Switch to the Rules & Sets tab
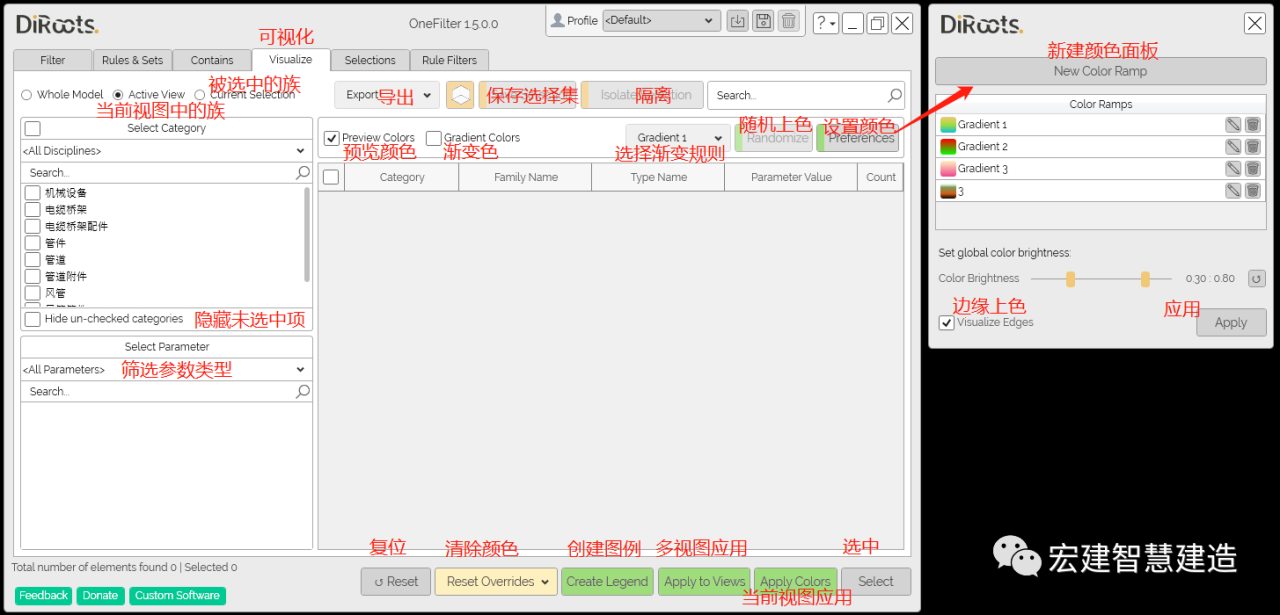Screen dimensions: 1280x615 pyautogui.click(x=132, y=60)
